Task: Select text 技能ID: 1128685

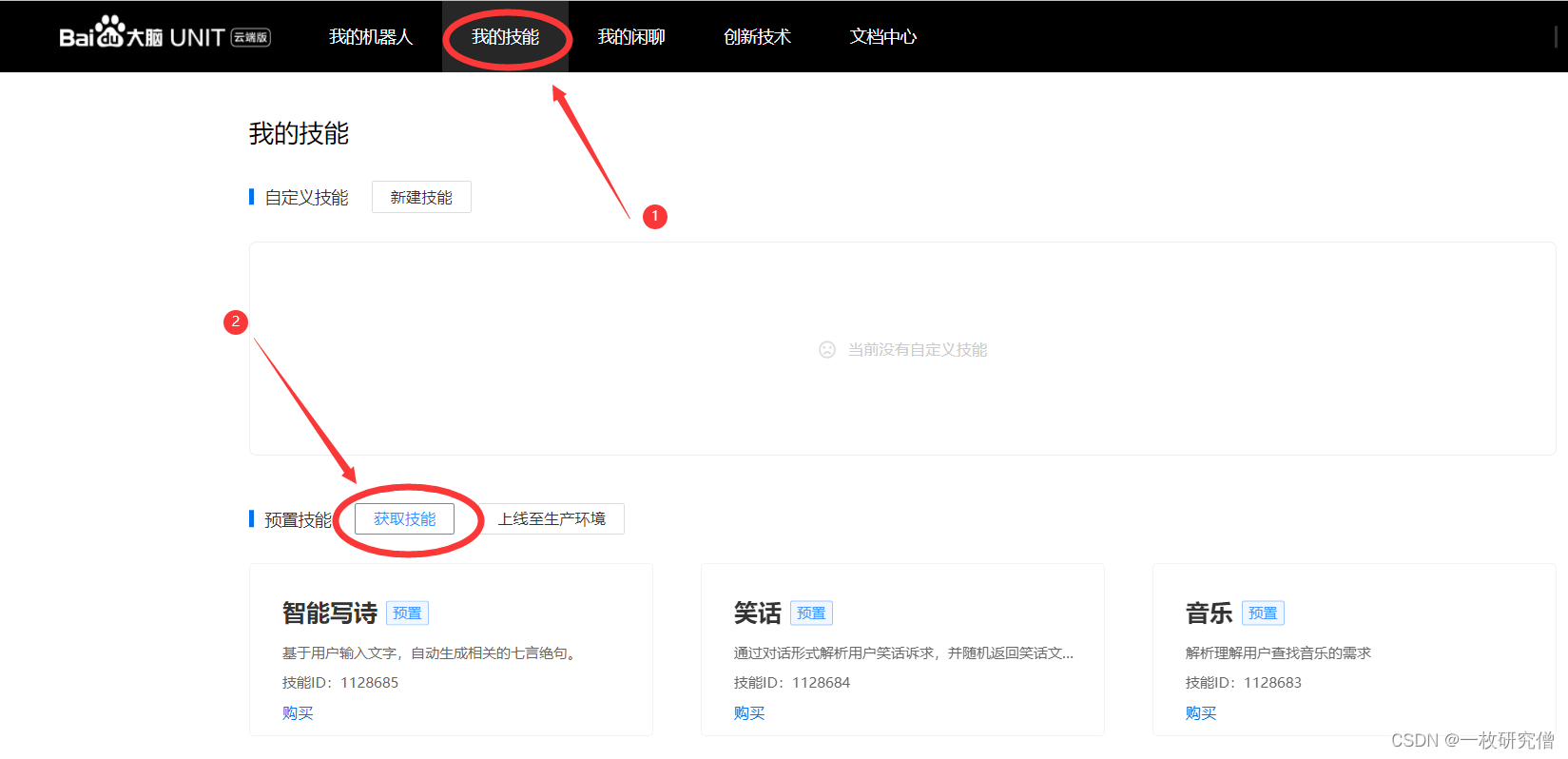Action: (340, 682)
